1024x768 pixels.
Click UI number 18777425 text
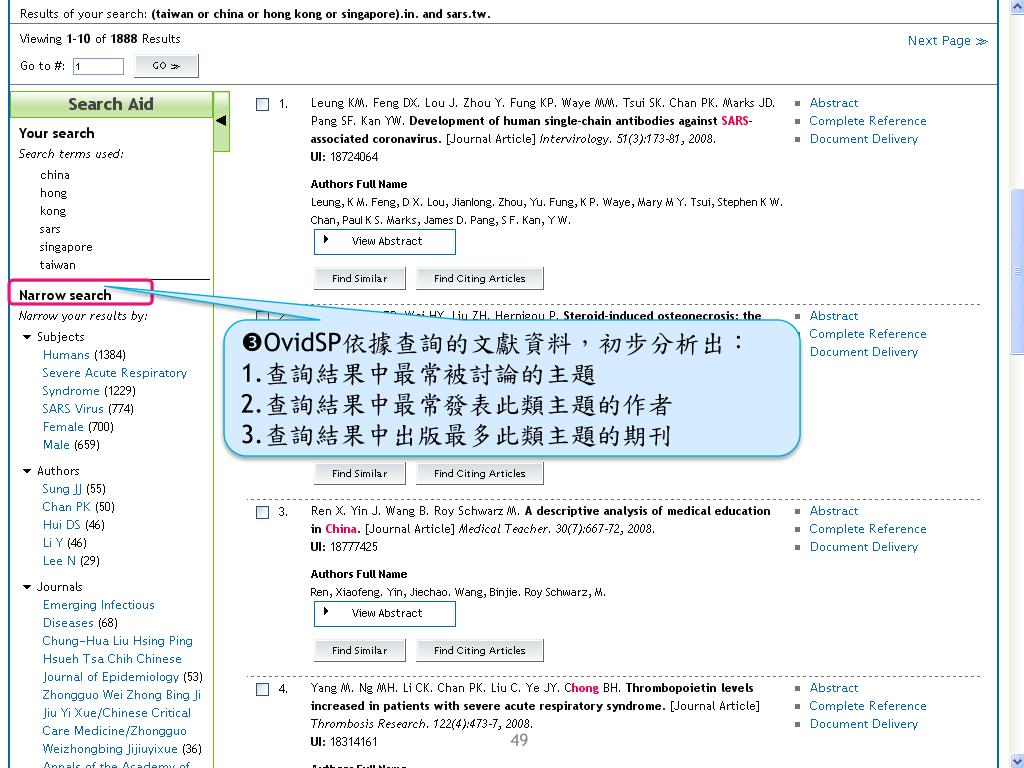click(354, 547)
